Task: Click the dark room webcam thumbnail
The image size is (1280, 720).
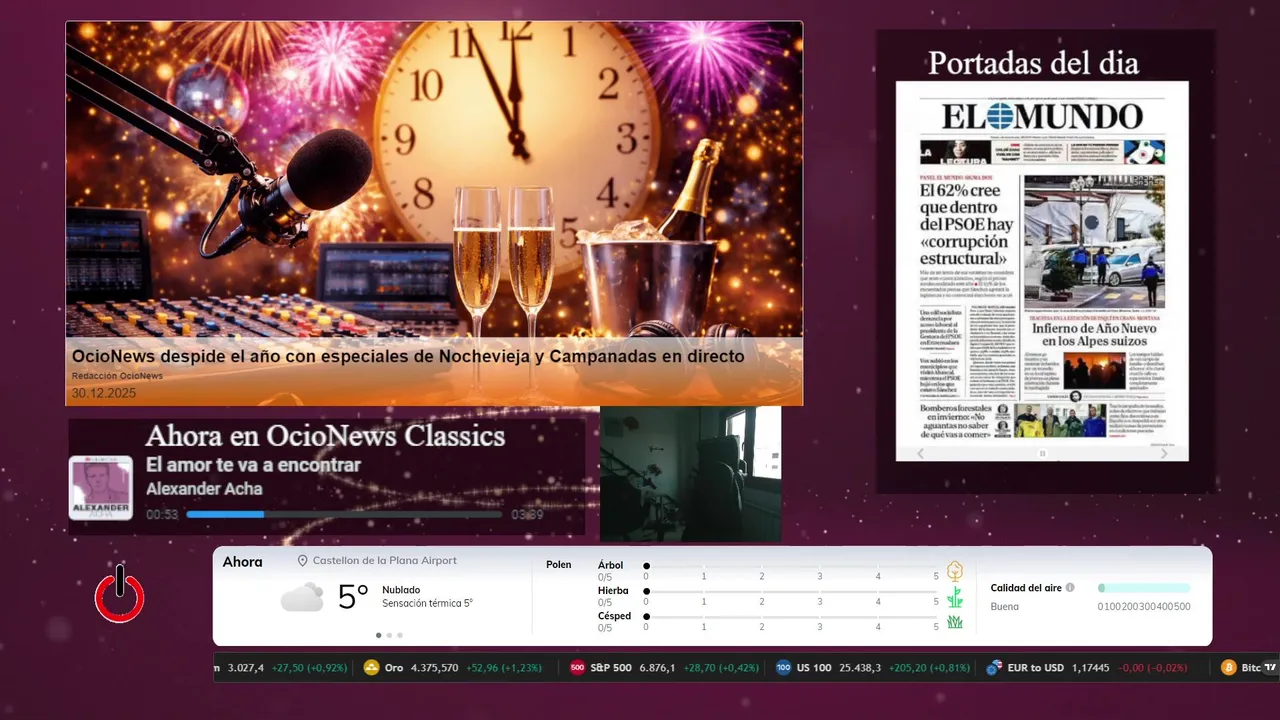Action: pyautogui.click(x=690, y=474)
